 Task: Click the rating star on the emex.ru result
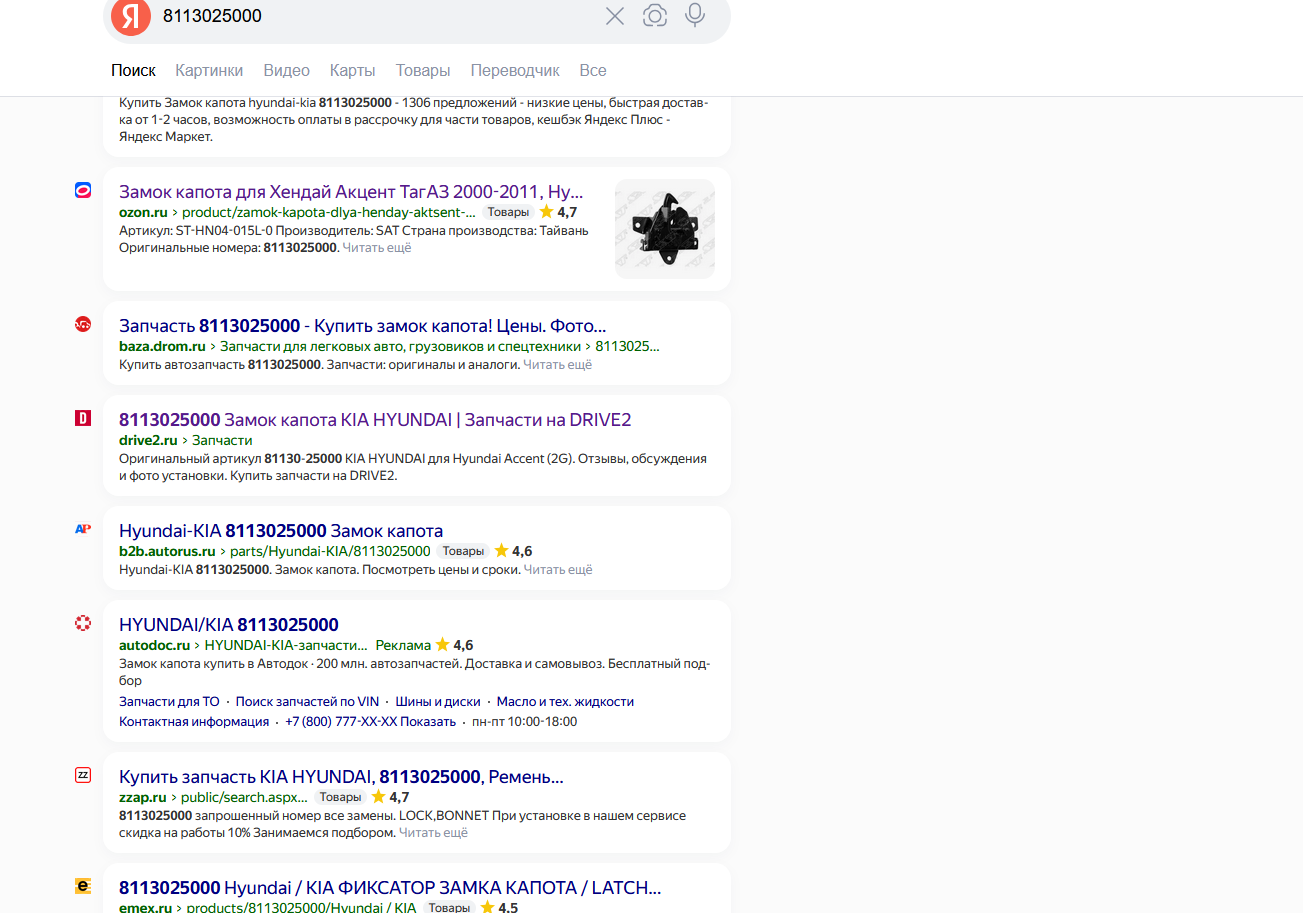(x=488, y=908)
